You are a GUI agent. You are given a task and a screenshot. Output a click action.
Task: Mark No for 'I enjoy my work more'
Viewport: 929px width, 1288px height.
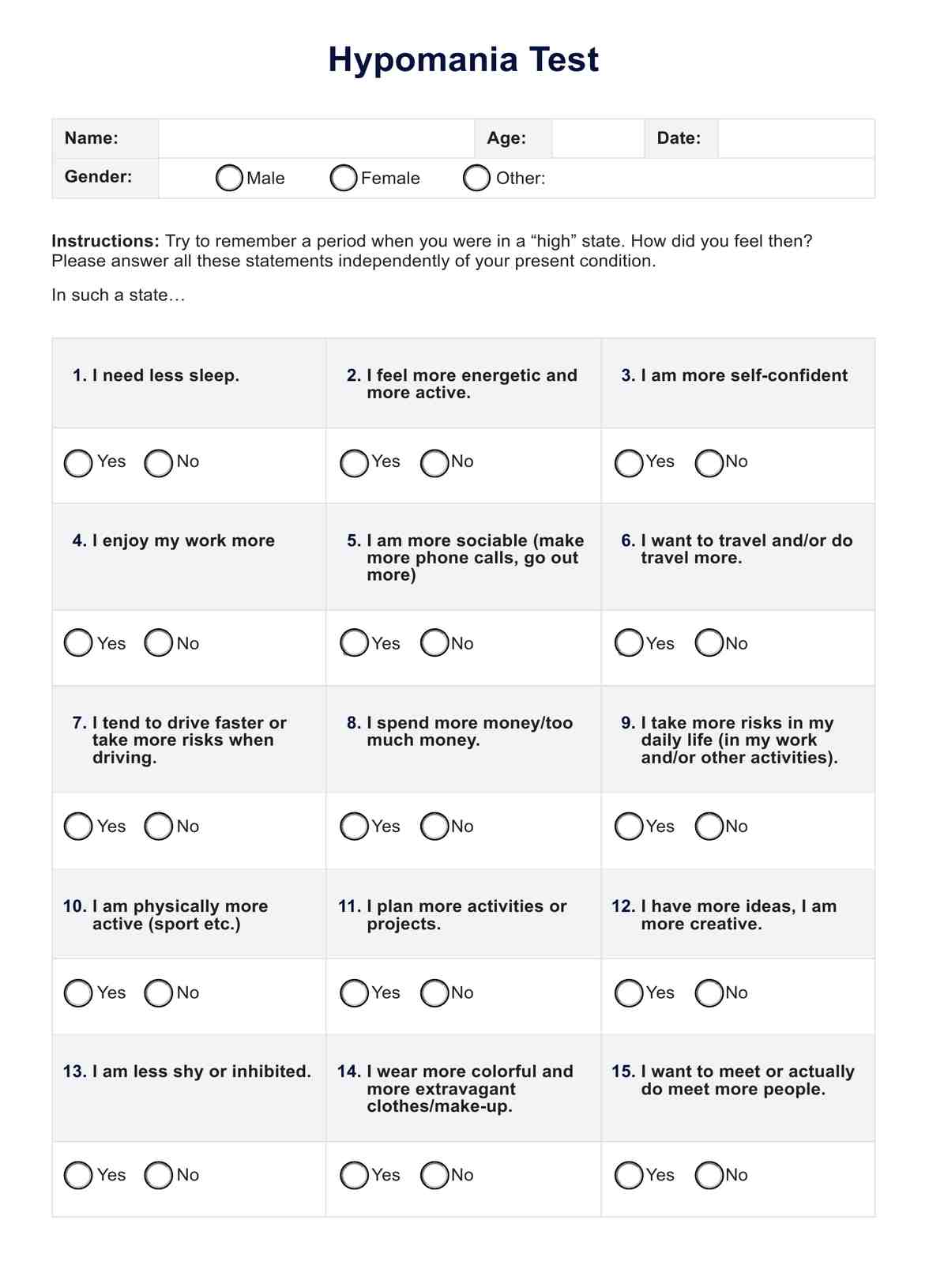pos(159,643)
